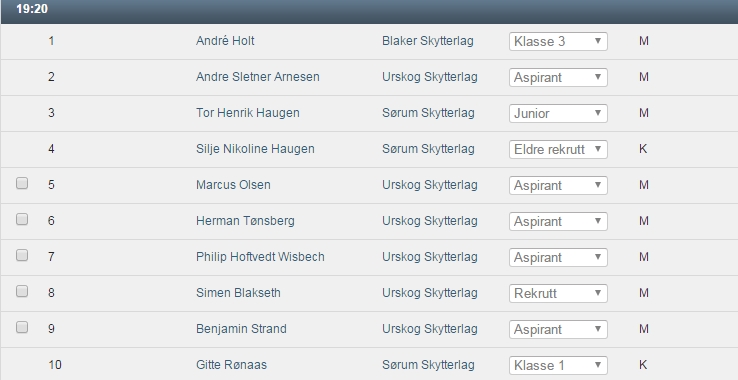Click Blaker Skytterlag club text

[428, 41]
